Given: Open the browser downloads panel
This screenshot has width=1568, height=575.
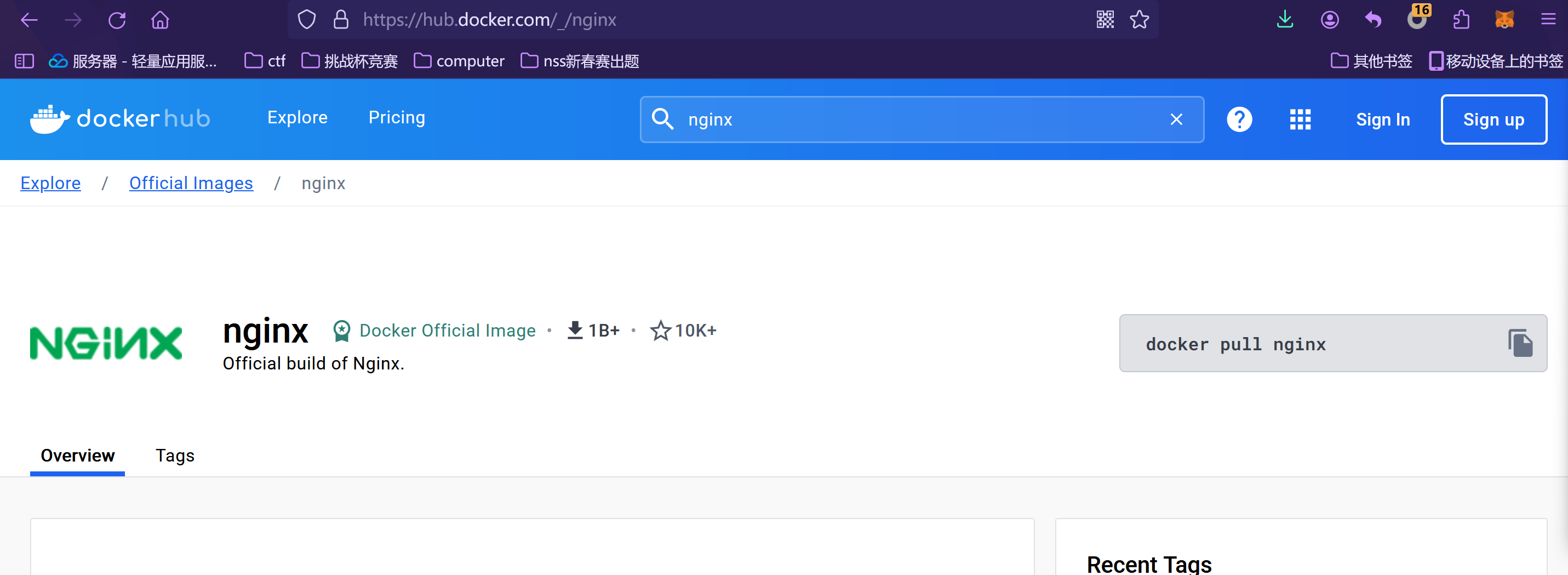Looking at the screenshot, I should (1285, 20).
